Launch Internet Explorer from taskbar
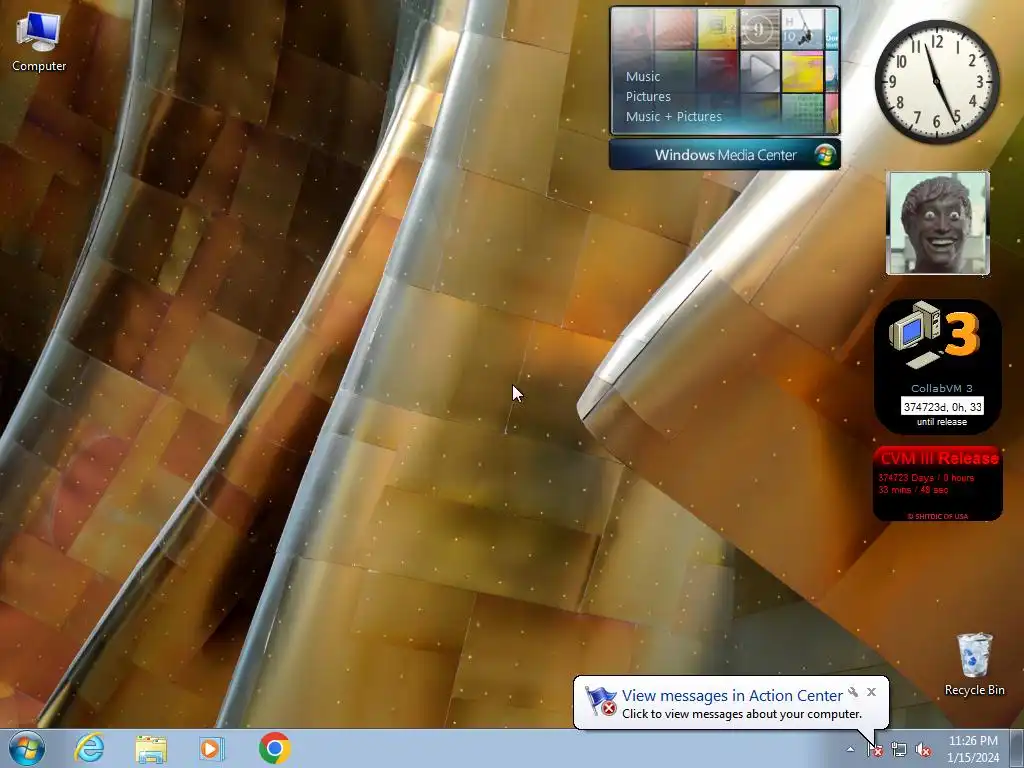Image resolution: width=1024 pixels, height=768 pixels. tap(89, 748)
